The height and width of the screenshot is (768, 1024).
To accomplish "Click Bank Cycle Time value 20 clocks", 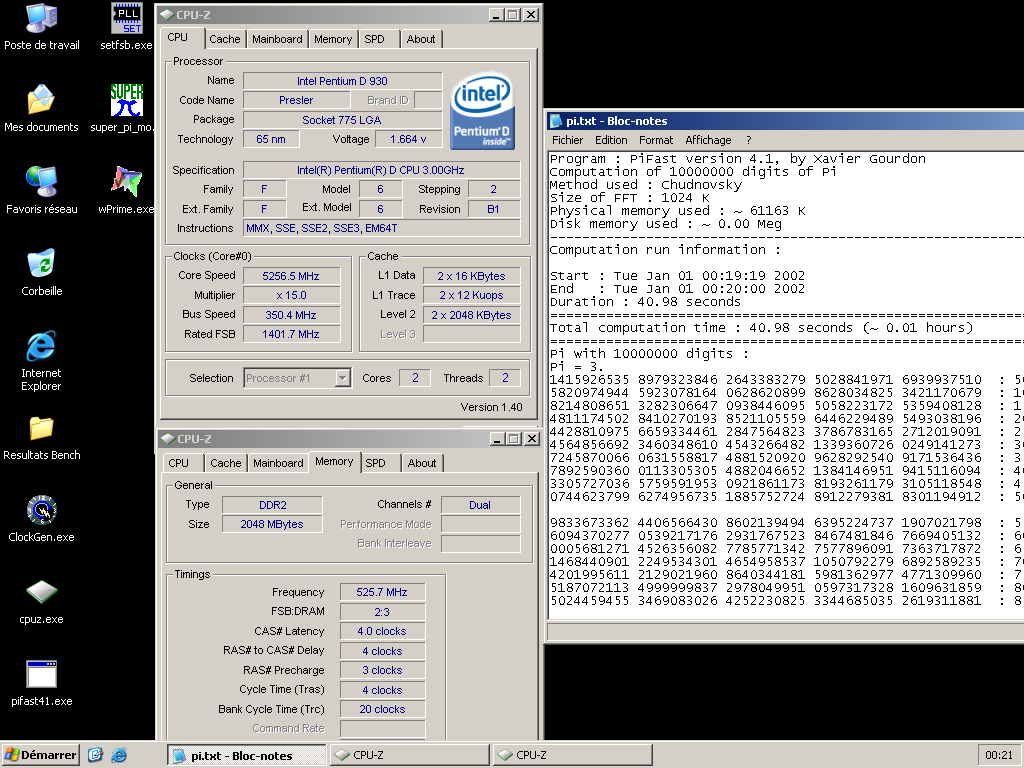I will (382, 709).
